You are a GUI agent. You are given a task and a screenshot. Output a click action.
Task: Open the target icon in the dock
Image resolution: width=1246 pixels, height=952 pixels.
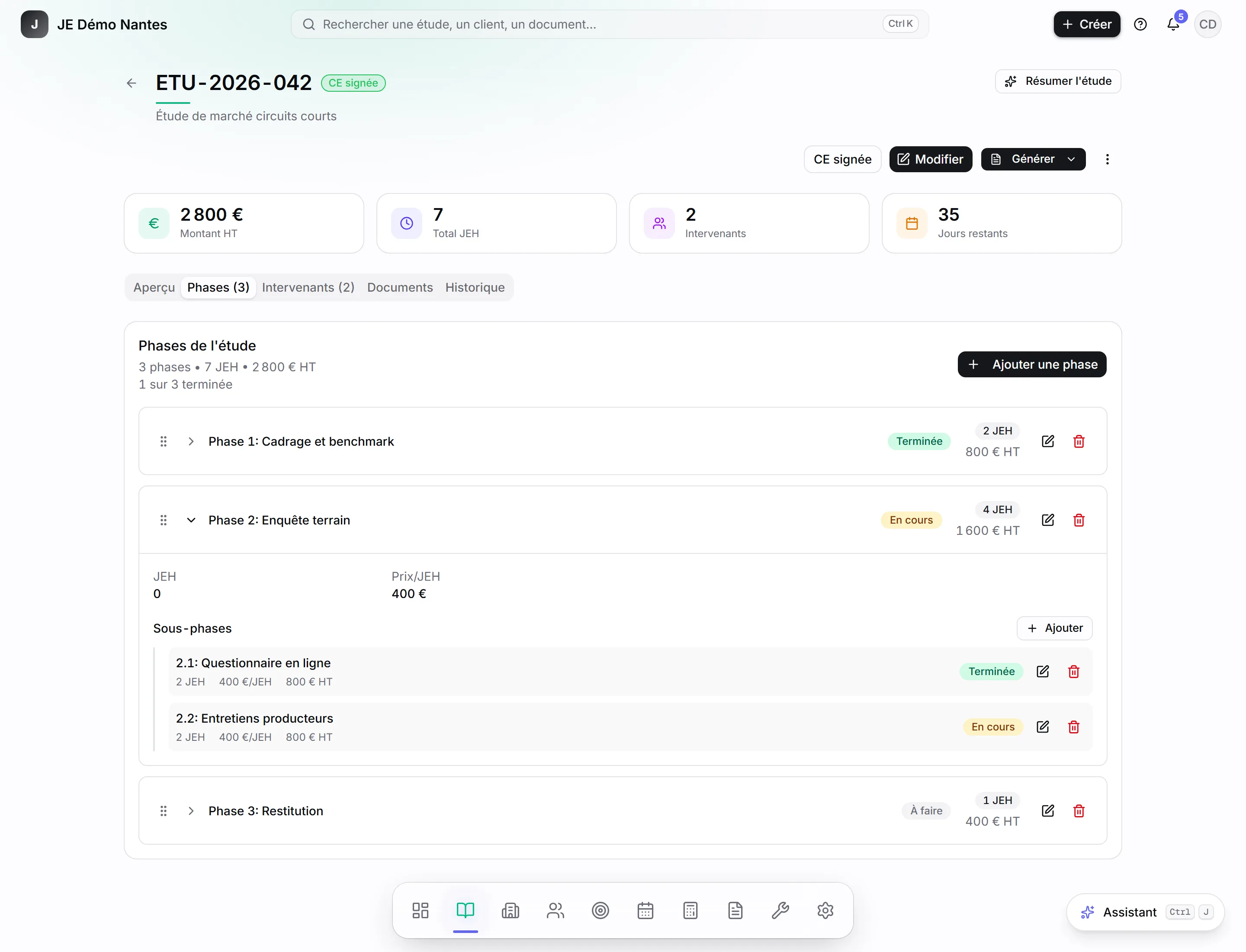pyautogui.click(x=600, y=910)
